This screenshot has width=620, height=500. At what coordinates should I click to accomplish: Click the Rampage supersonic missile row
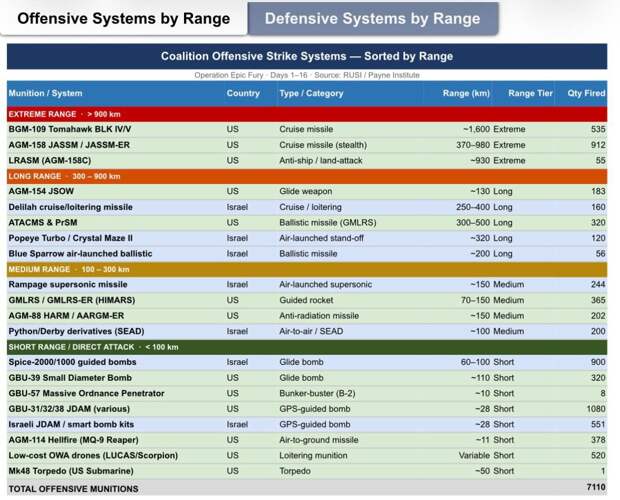point(67,285)
